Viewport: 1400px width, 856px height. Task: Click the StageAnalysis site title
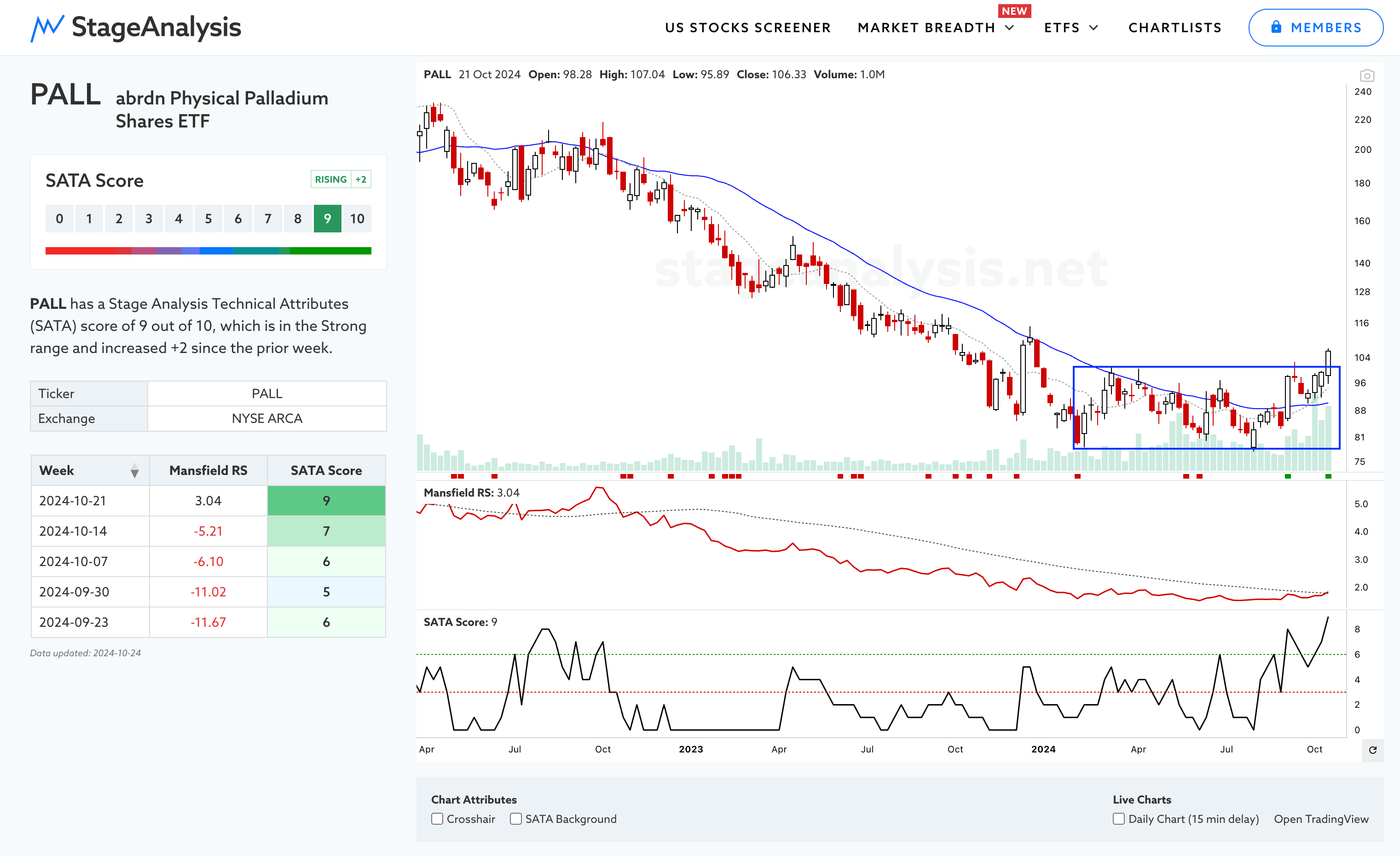pyautogui.click(x=156, y=27)
